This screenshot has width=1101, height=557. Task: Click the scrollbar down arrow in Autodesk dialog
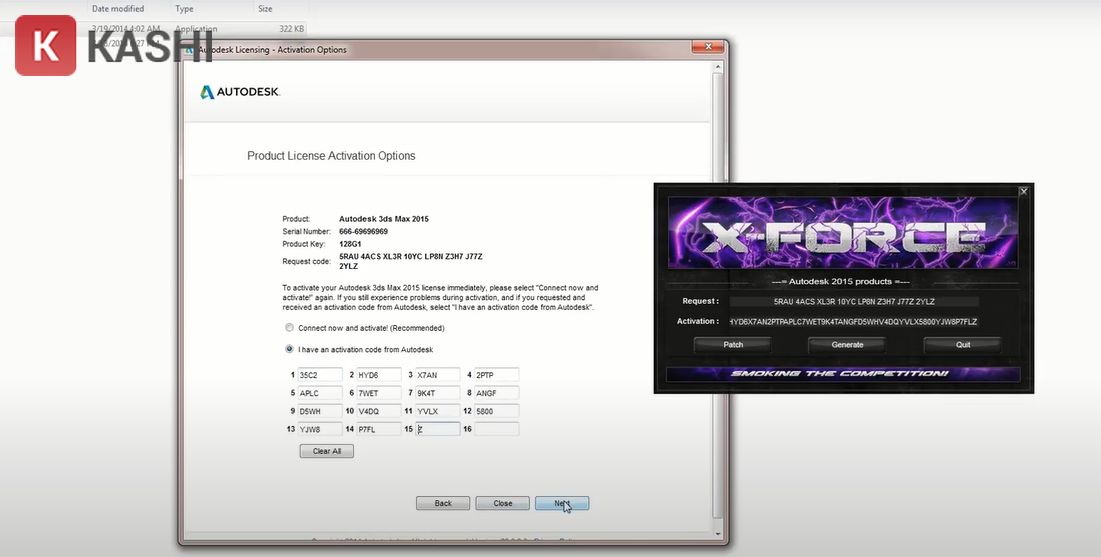(x=718, y=534)
